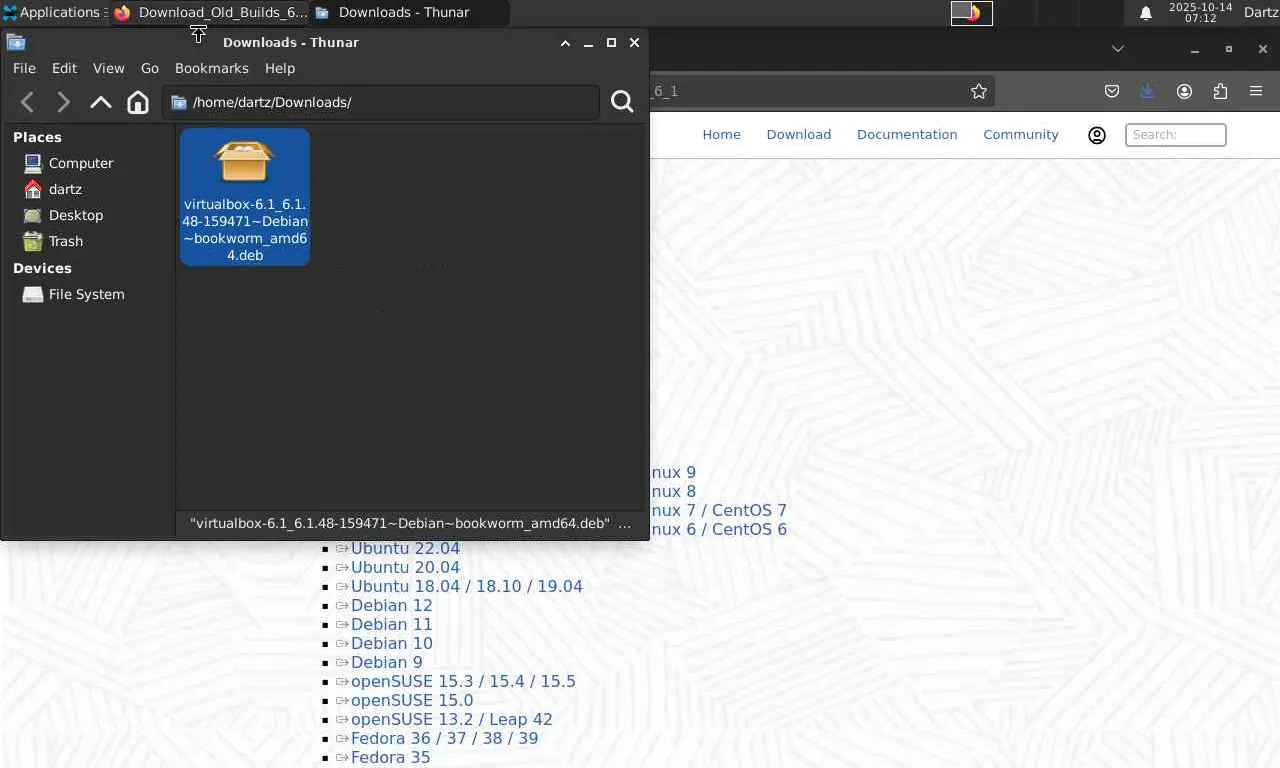Viewport: 1280px width, 768px height.
Task: Click the openSUSE 15.3 / 15.4 / 15.5 link
Action: click(463, 682)
